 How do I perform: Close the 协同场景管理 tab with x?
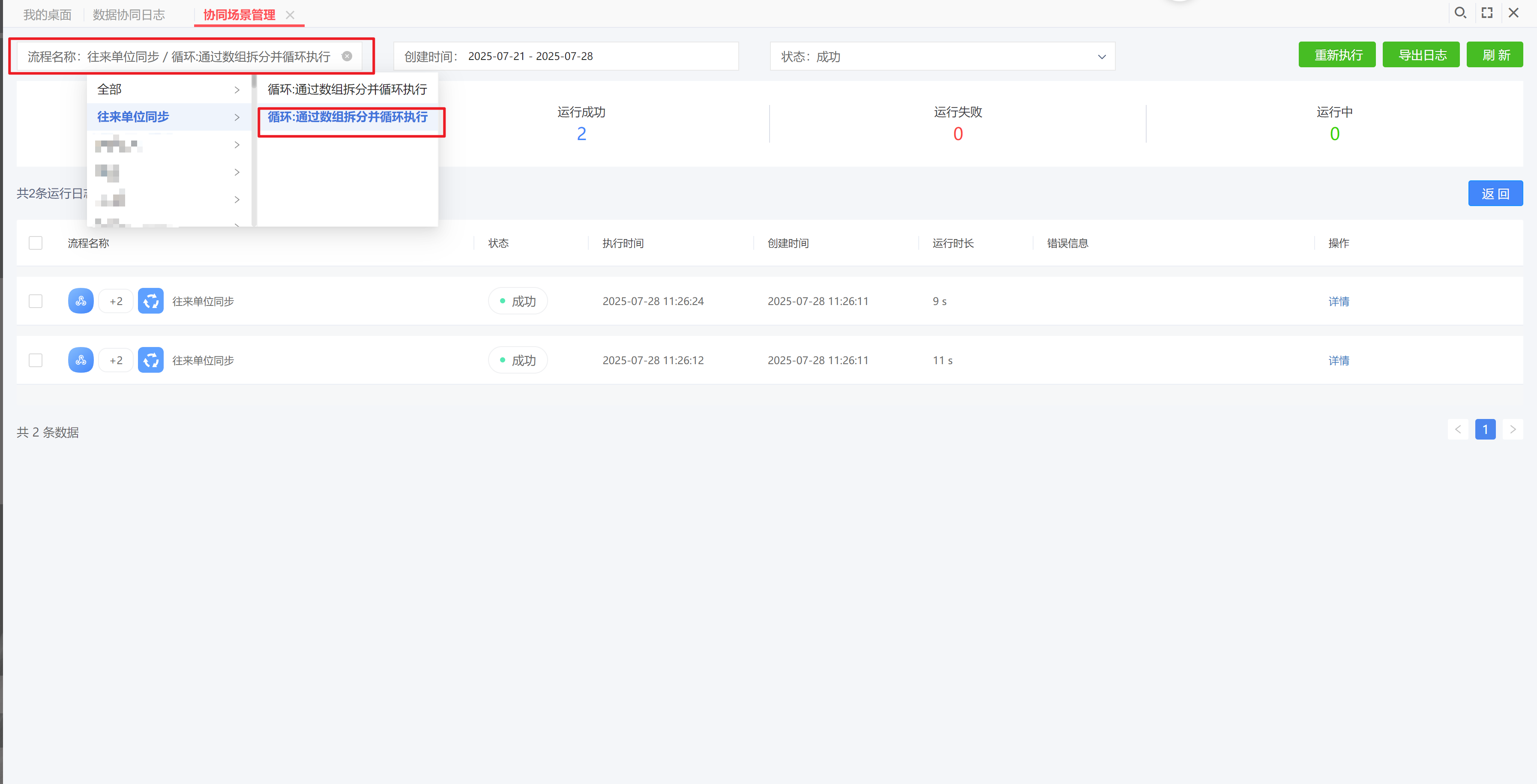[291, 15]
